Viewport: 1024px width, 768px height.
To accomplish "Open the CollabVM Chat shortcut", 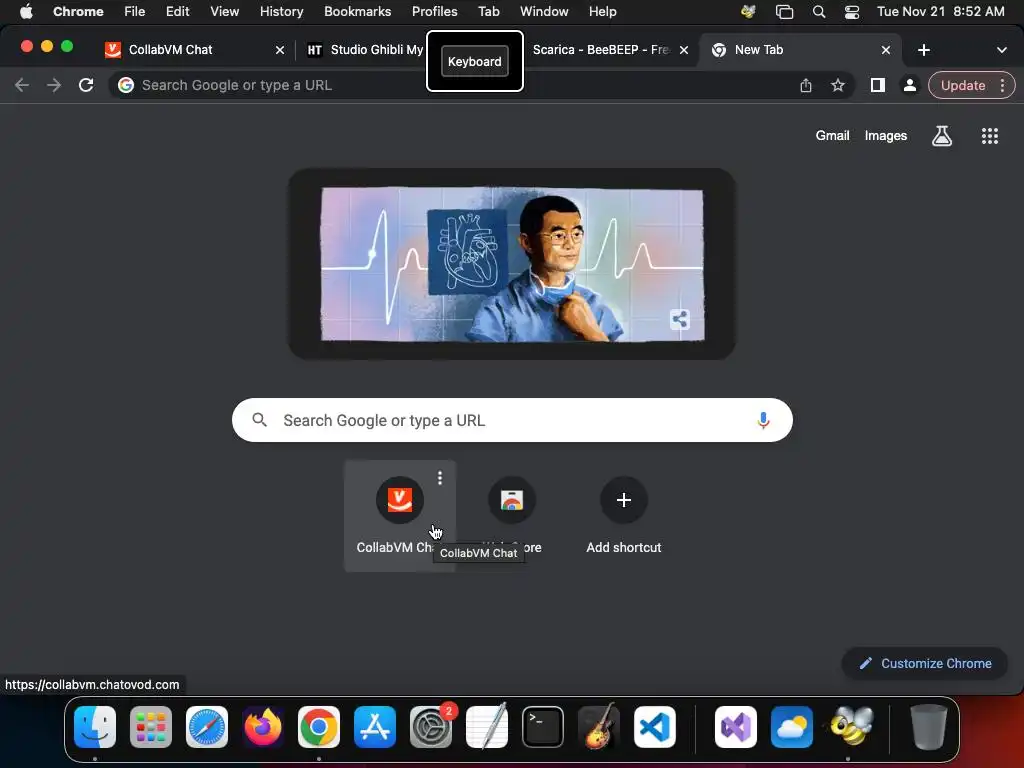I will (x=400, y=516).
